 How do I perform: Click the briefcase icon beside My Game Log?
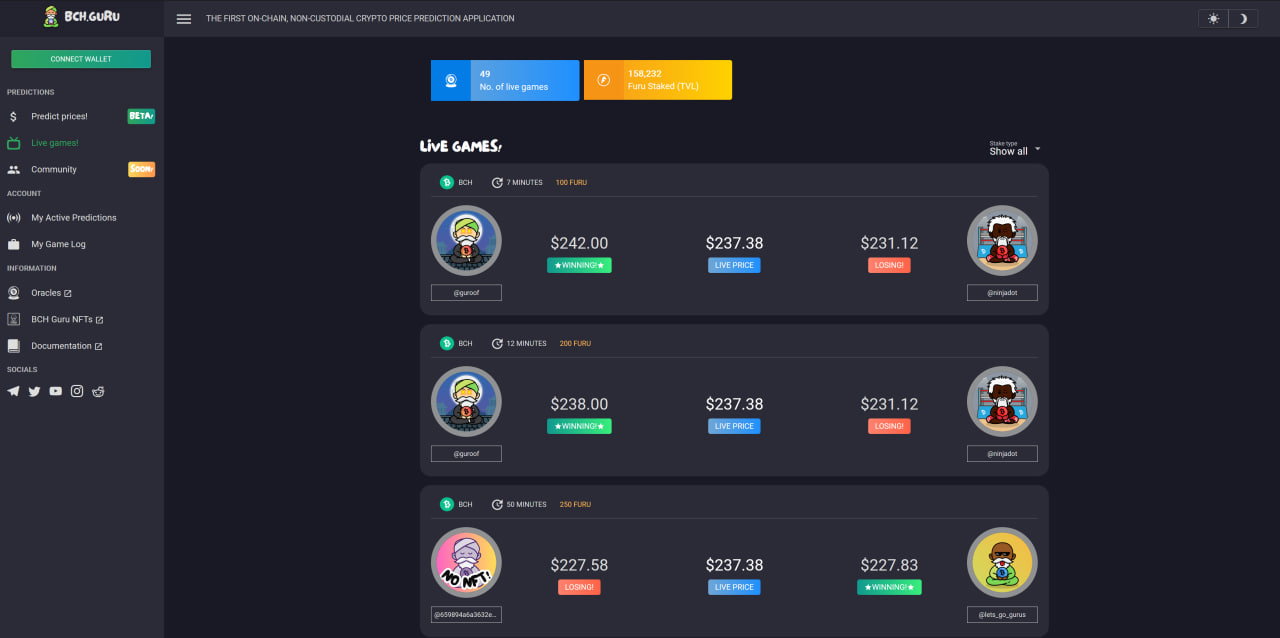click(x=13, y=244)
